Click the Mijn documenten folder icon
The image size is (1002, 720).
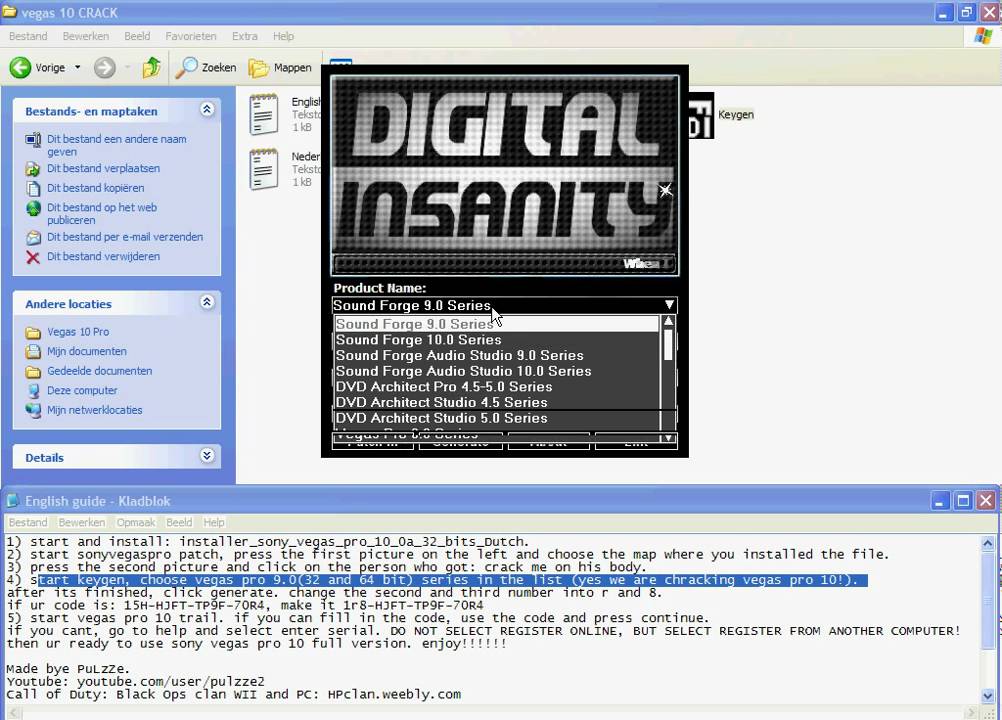click(x=33, y=351)
